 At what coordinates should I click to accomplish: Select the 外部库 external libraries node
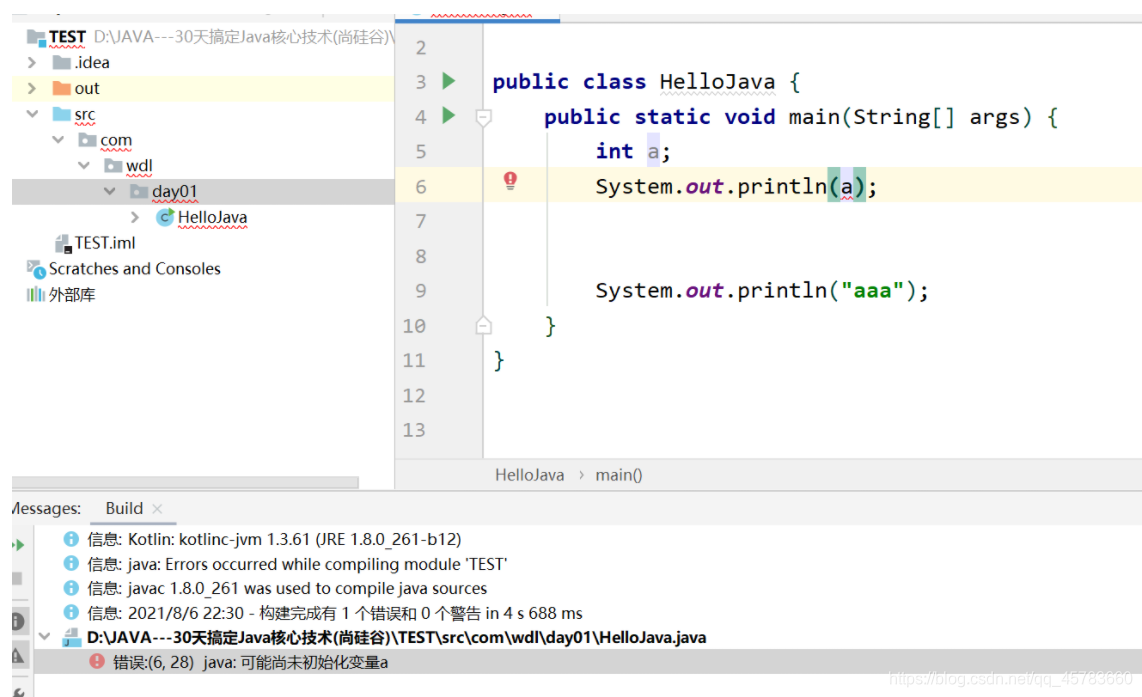tap(72, 294)
